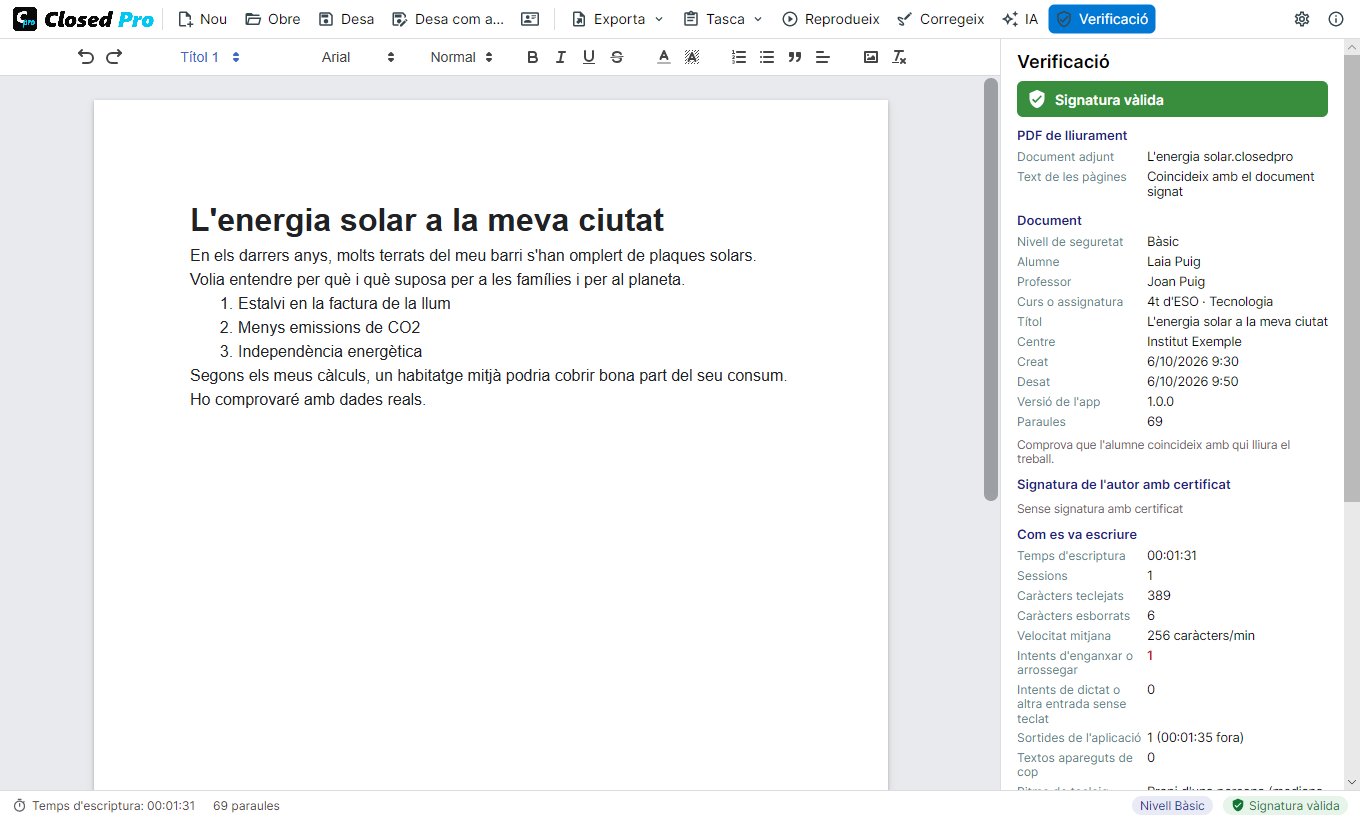Open the Títol 1 heading style dropdown
This screenshot has width=1360, height=820.
point(210,57)
